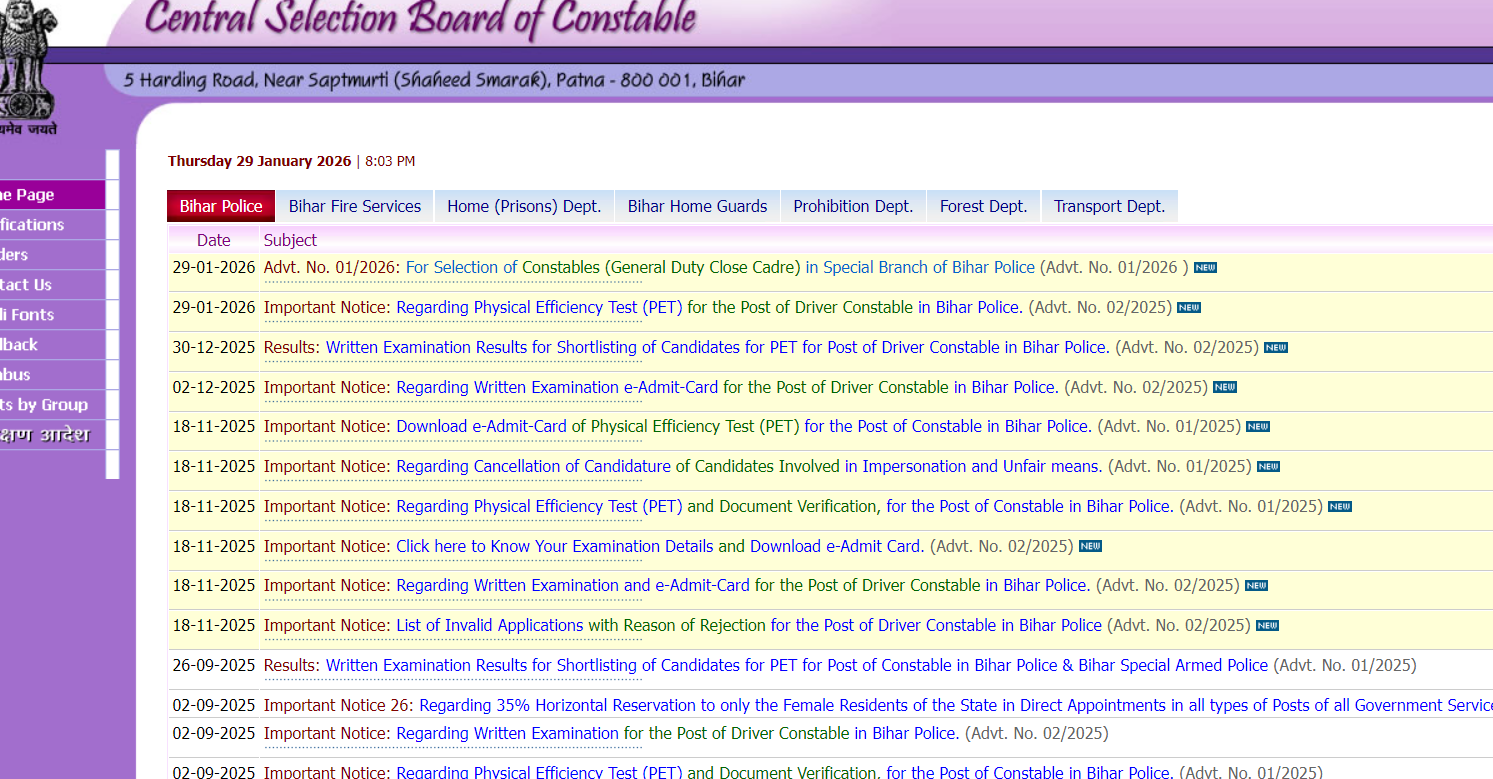This screenshot has width=1493, height=779.
Task: Click the Ashoka emblem logo
Action: [28, 65]
